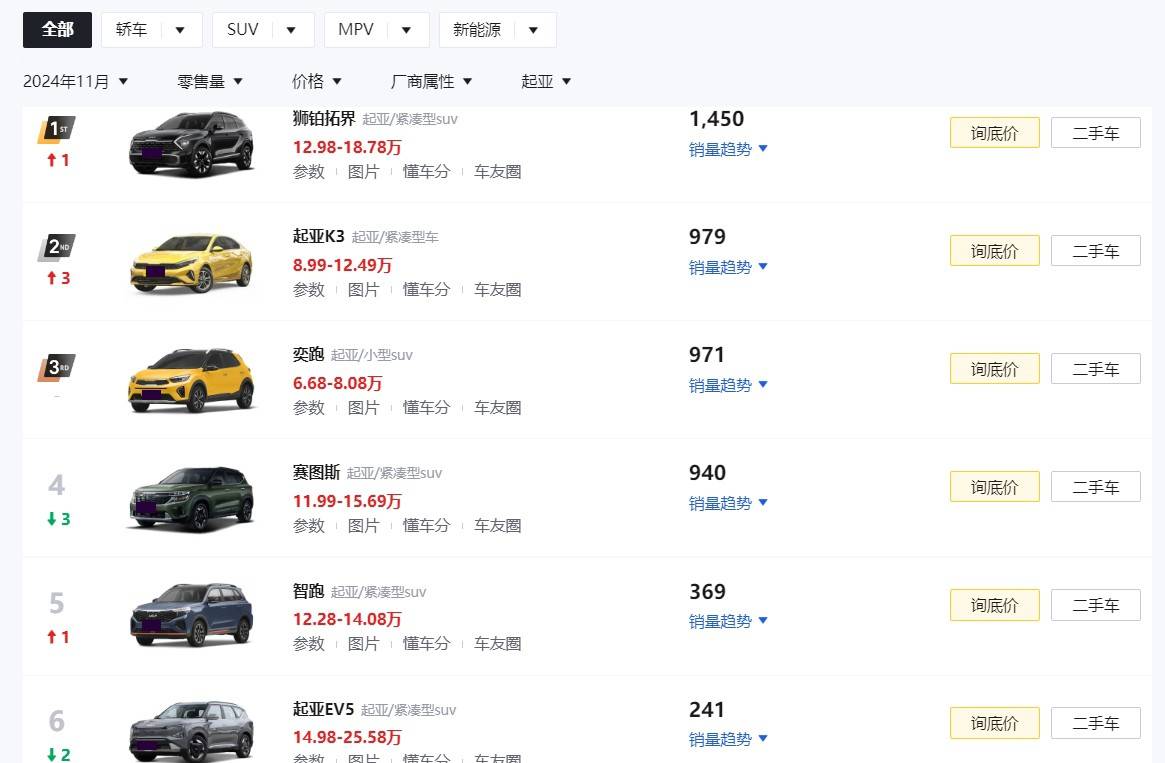Click the 2nd place rank badge icon

56,247
